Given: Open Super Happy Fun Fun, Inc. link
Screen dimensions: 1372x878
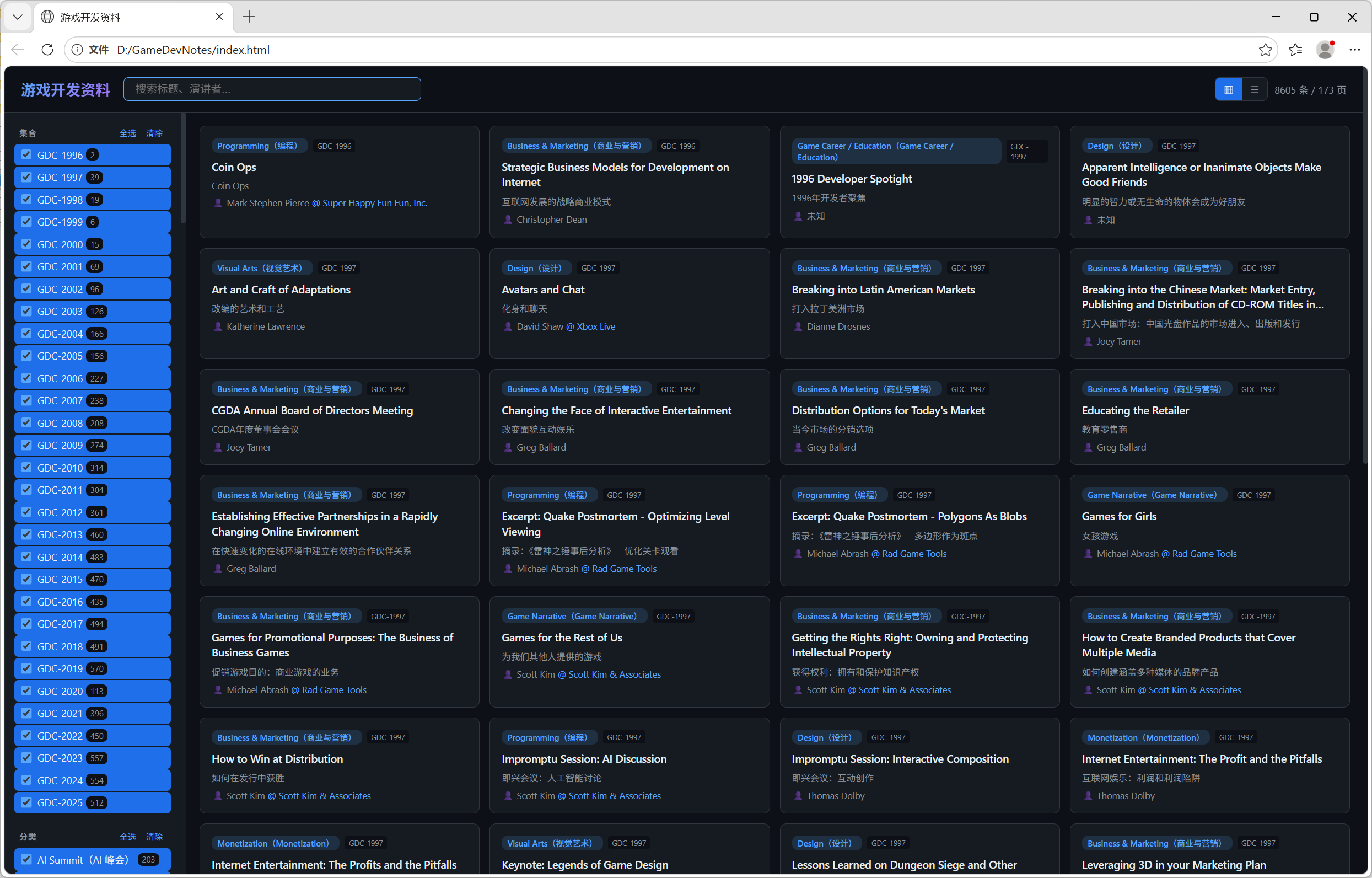Looking at the screenshot, I should click(x=374, y=203).
